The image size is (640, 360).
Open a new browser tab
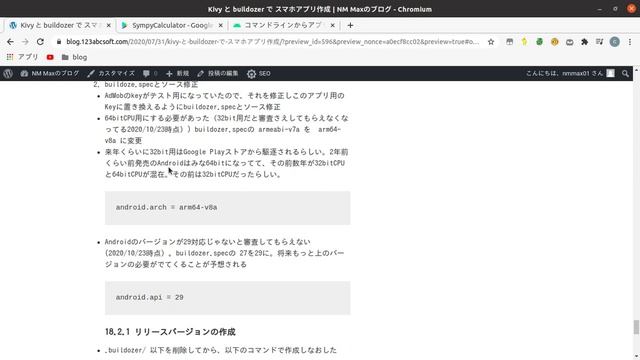tap(350, 25)
